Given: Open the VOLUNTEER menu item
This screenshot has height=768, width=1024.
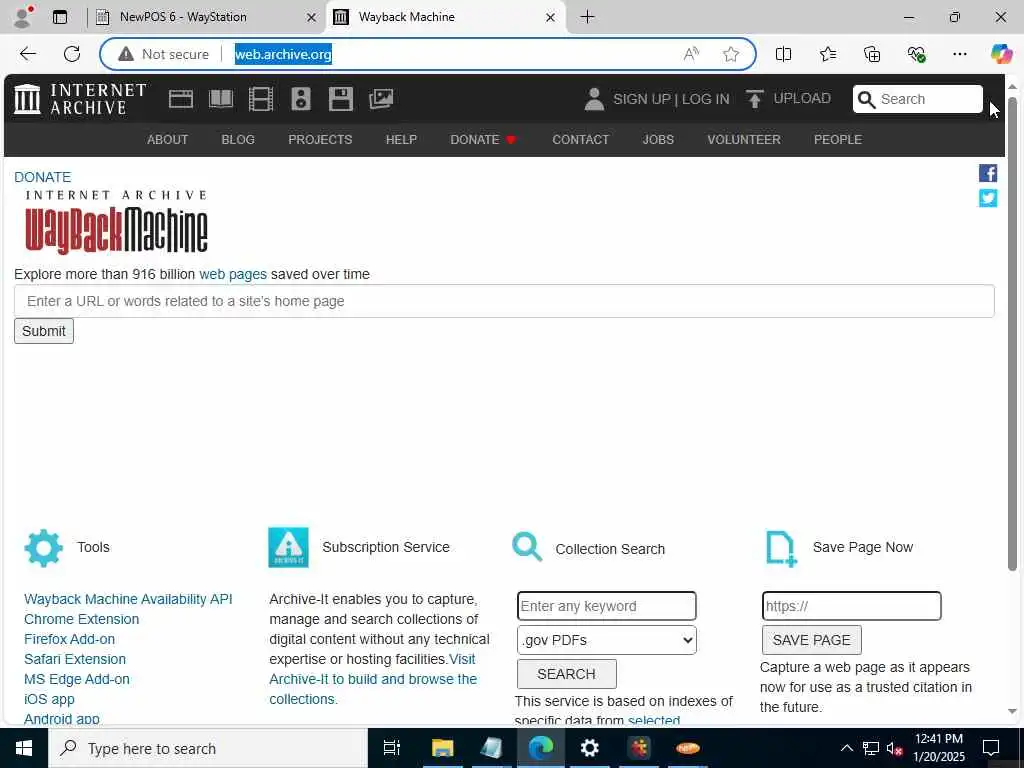Looking at the screenshot, I should [744, 140].
